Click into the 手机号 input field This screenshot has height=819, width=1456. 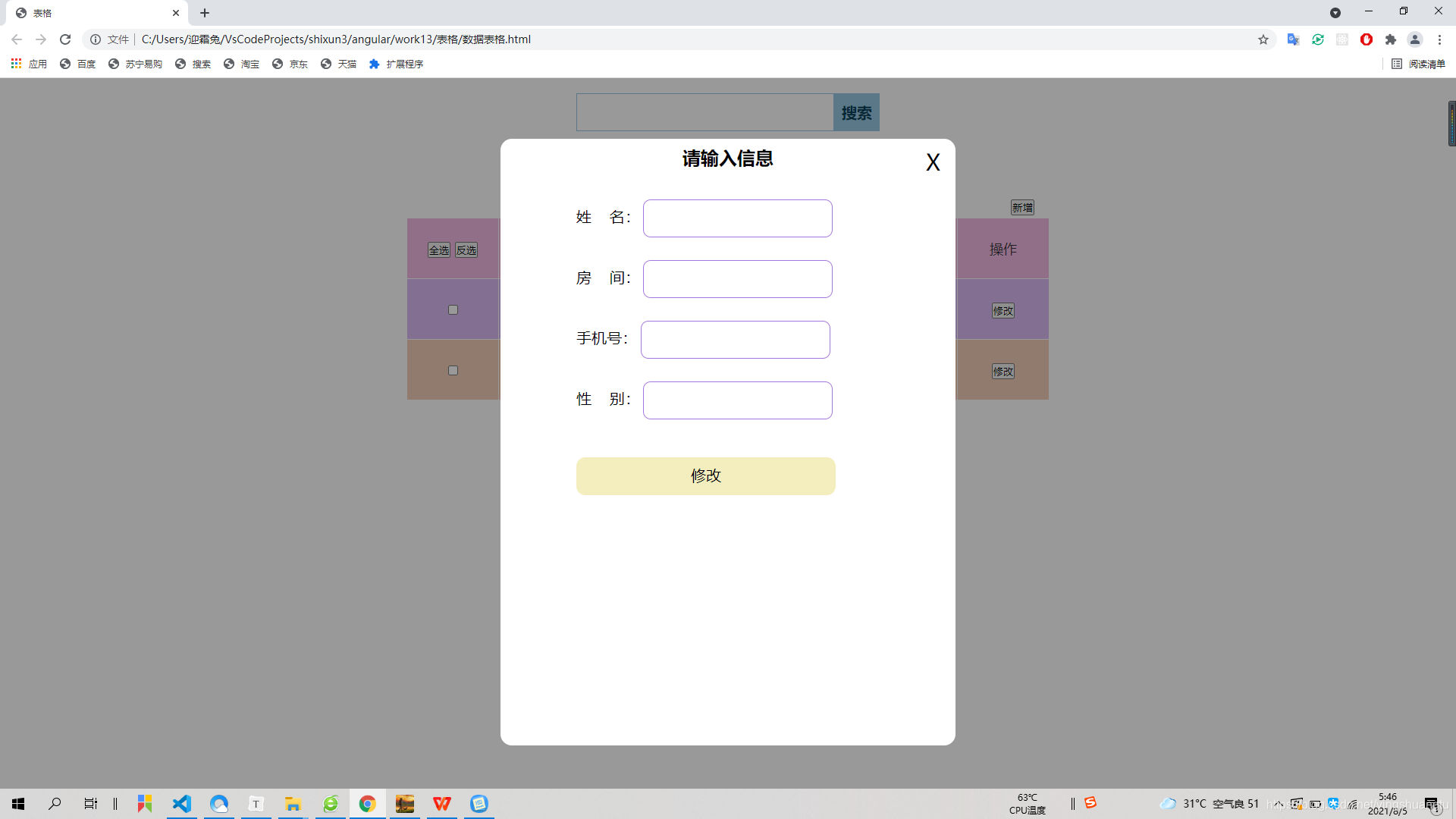pos(735,339)
